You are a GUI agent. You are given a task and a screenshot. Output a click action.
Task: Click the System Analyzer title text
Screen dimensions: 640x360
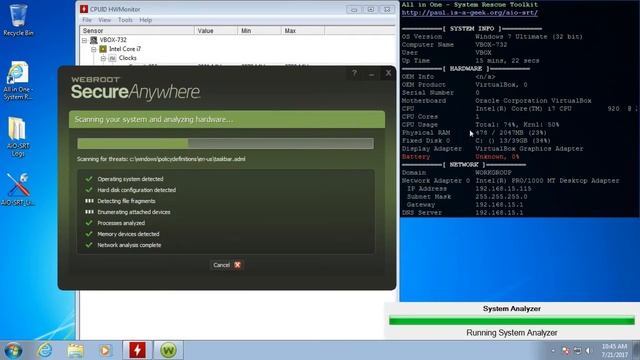click(512, 309)
